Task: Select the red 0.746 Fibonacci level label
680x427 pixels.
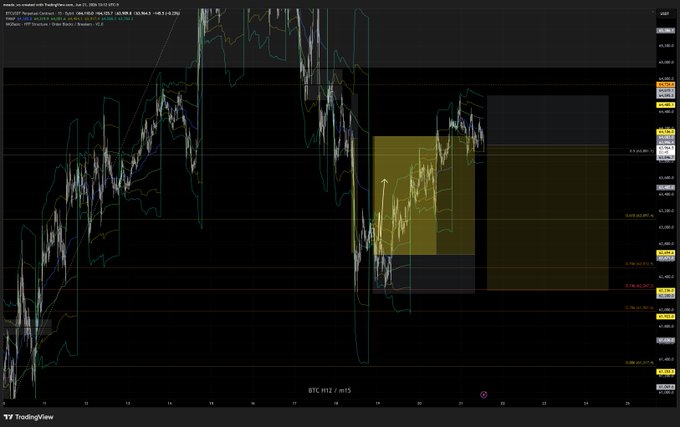Action: click(x=639, y=286)
